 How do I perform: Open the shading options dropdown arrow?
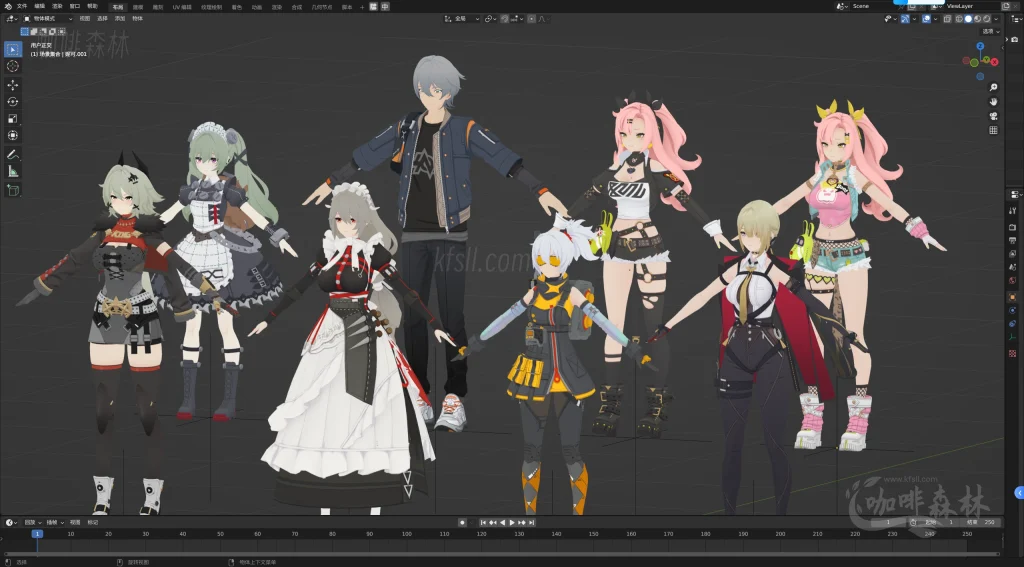click(x=996, y=19)
